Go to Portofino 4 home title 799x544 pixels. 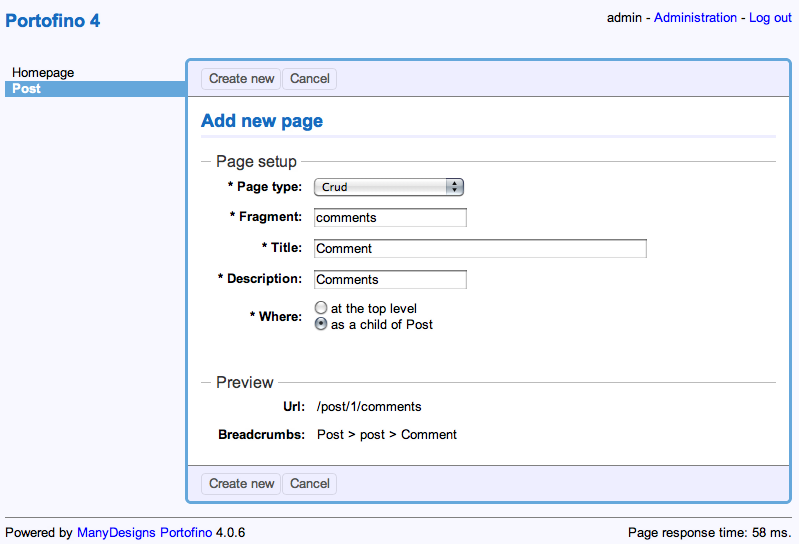pyautogui.click(x=52, y=21)
